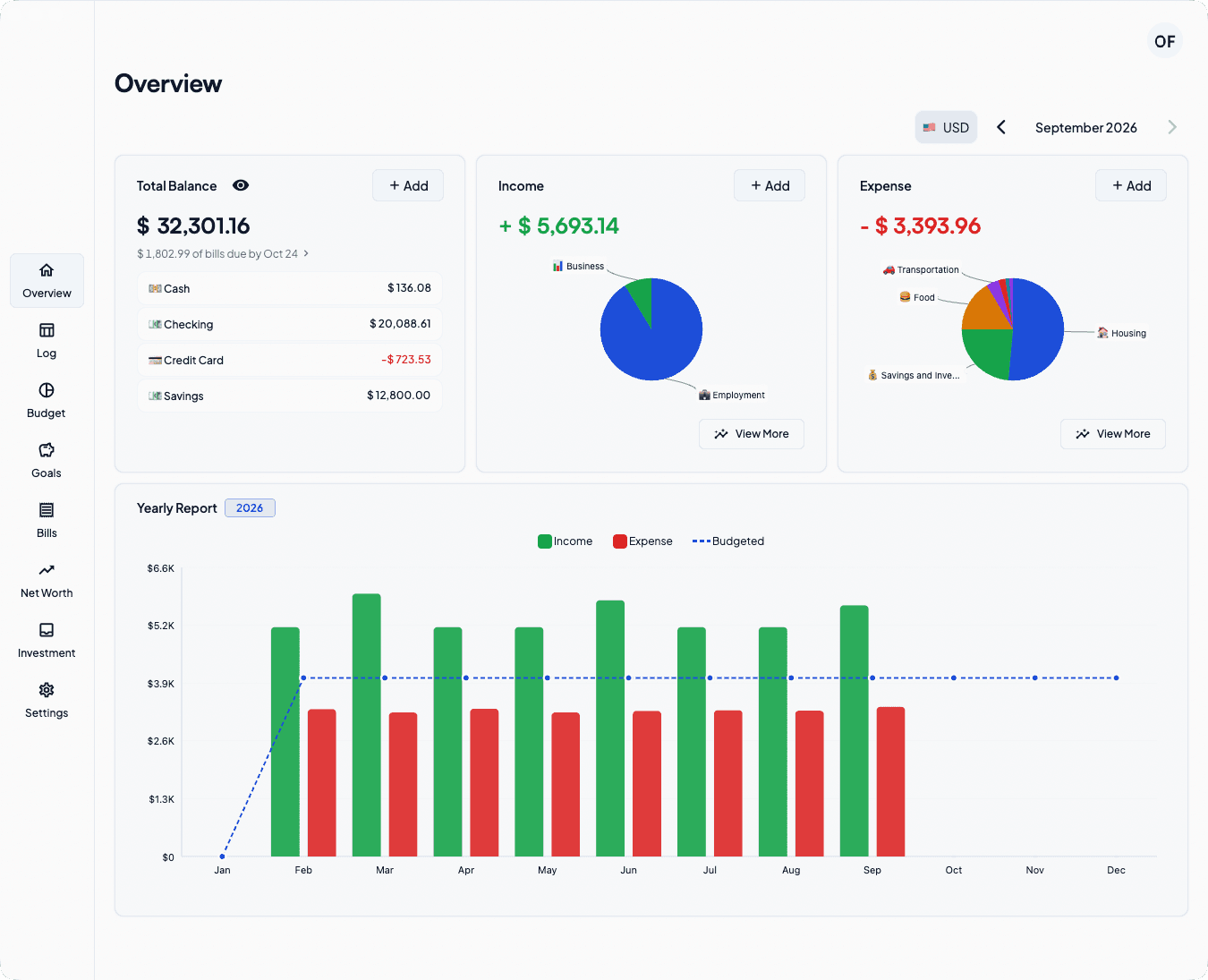The height and width of the screenshot is (980, 1208).
Task: Toggle the Budgeted legend in Yearly Report
Action: click(x=728, y=541)
